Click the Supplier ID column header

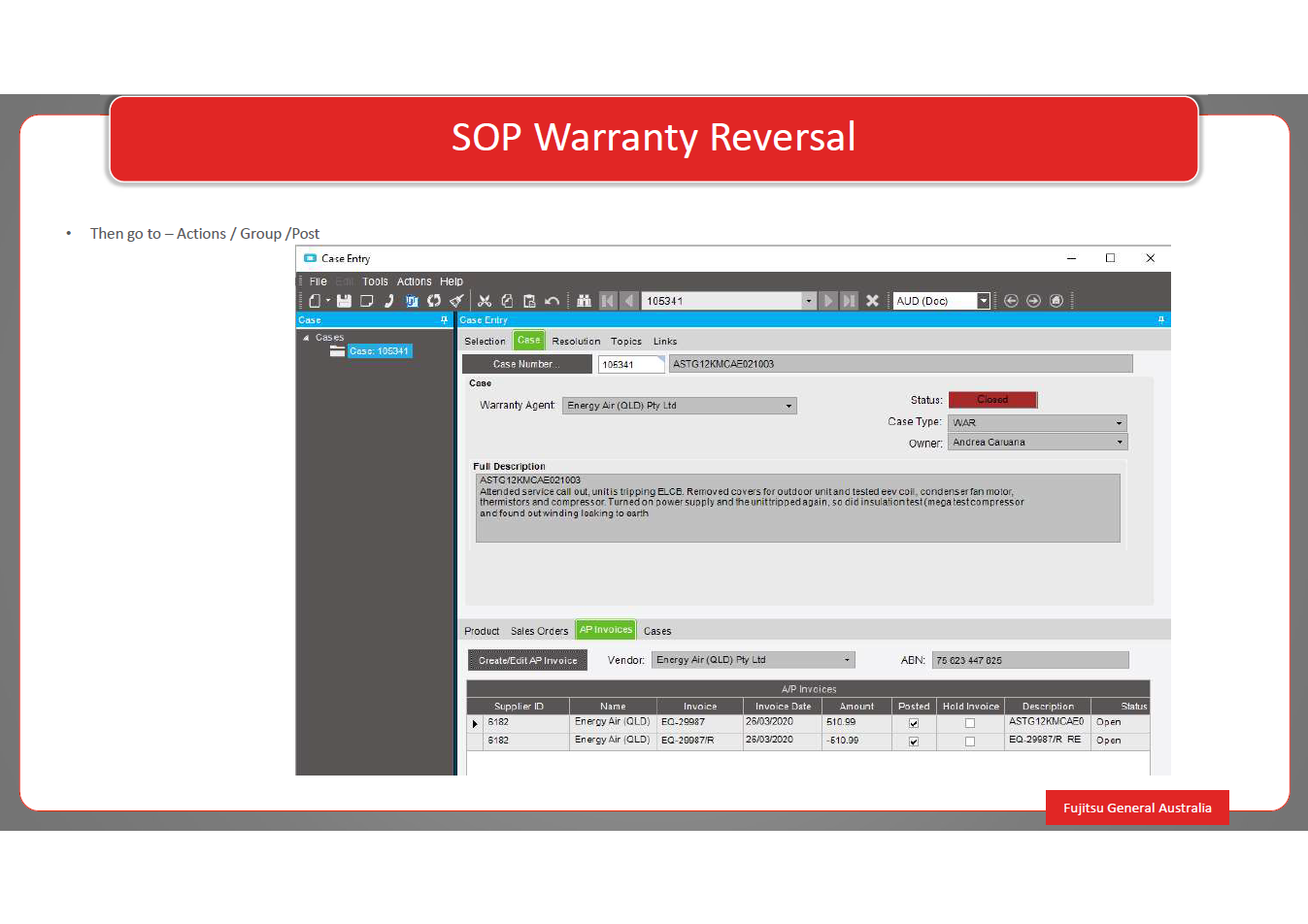[519, 707]
